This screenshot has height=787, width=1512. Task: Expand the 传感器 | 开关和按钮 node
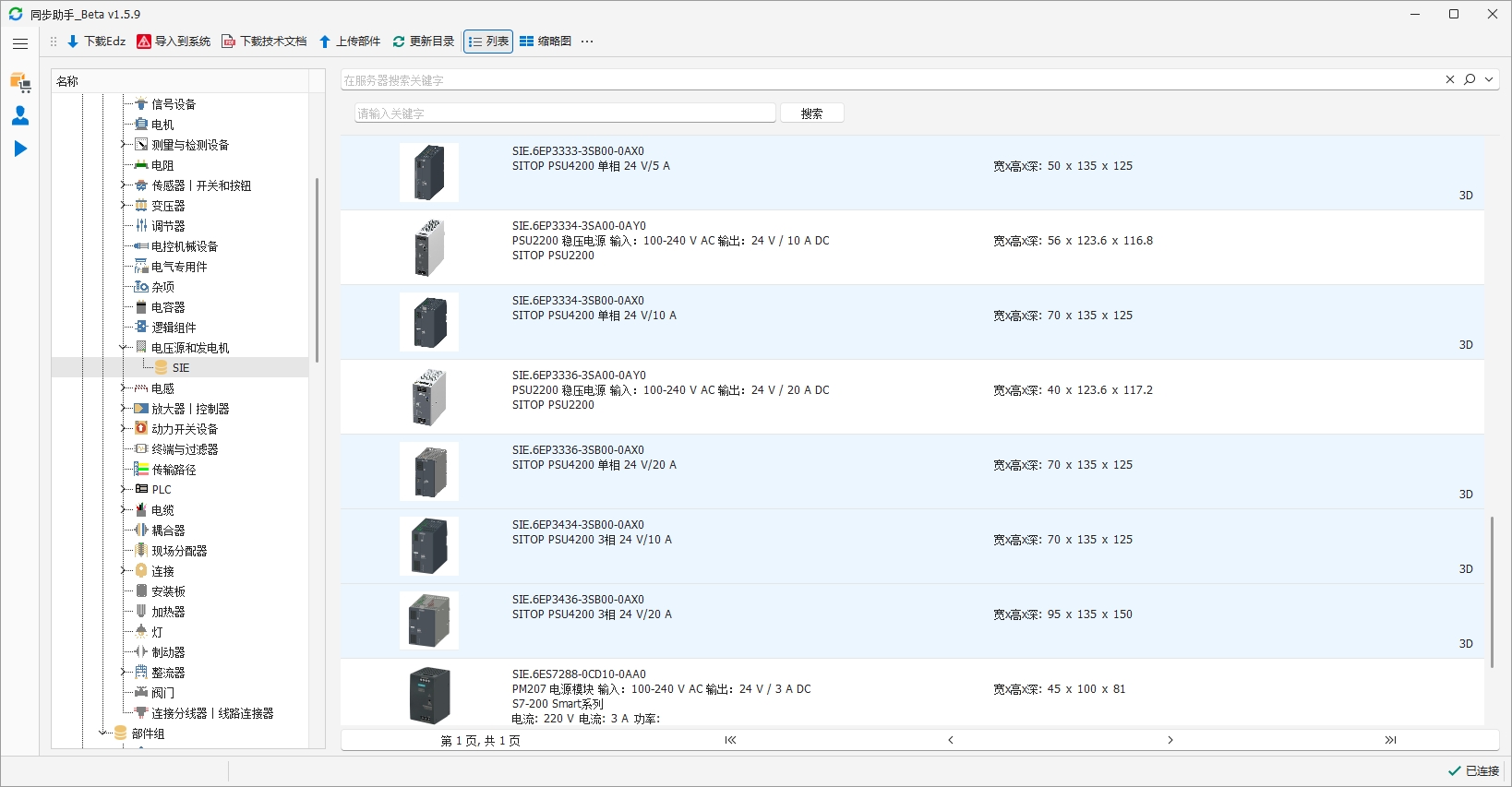(x=123, y=185)
